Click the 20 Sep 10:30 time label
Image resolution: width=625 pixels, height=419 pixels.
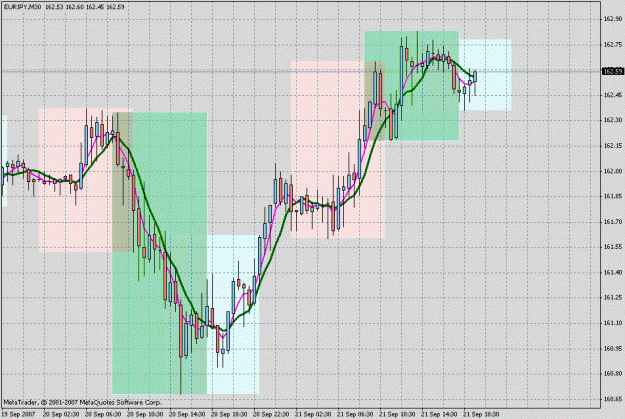tap(145, 414)
